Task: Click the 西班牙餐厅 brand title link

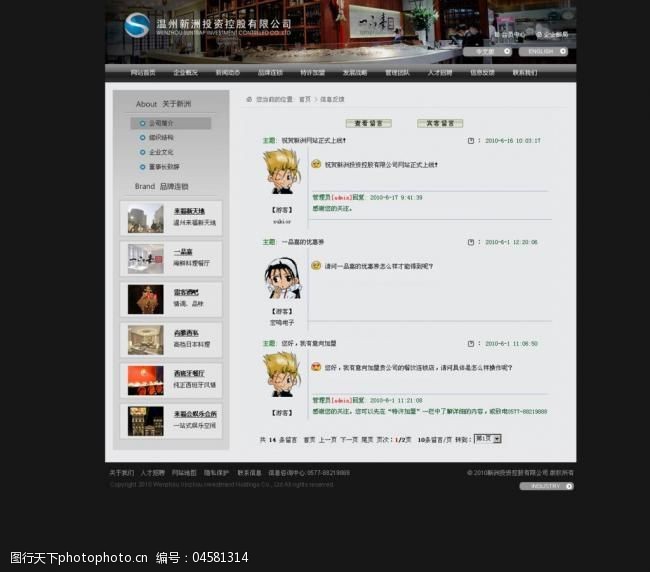Action: click(x=189, y=373)
